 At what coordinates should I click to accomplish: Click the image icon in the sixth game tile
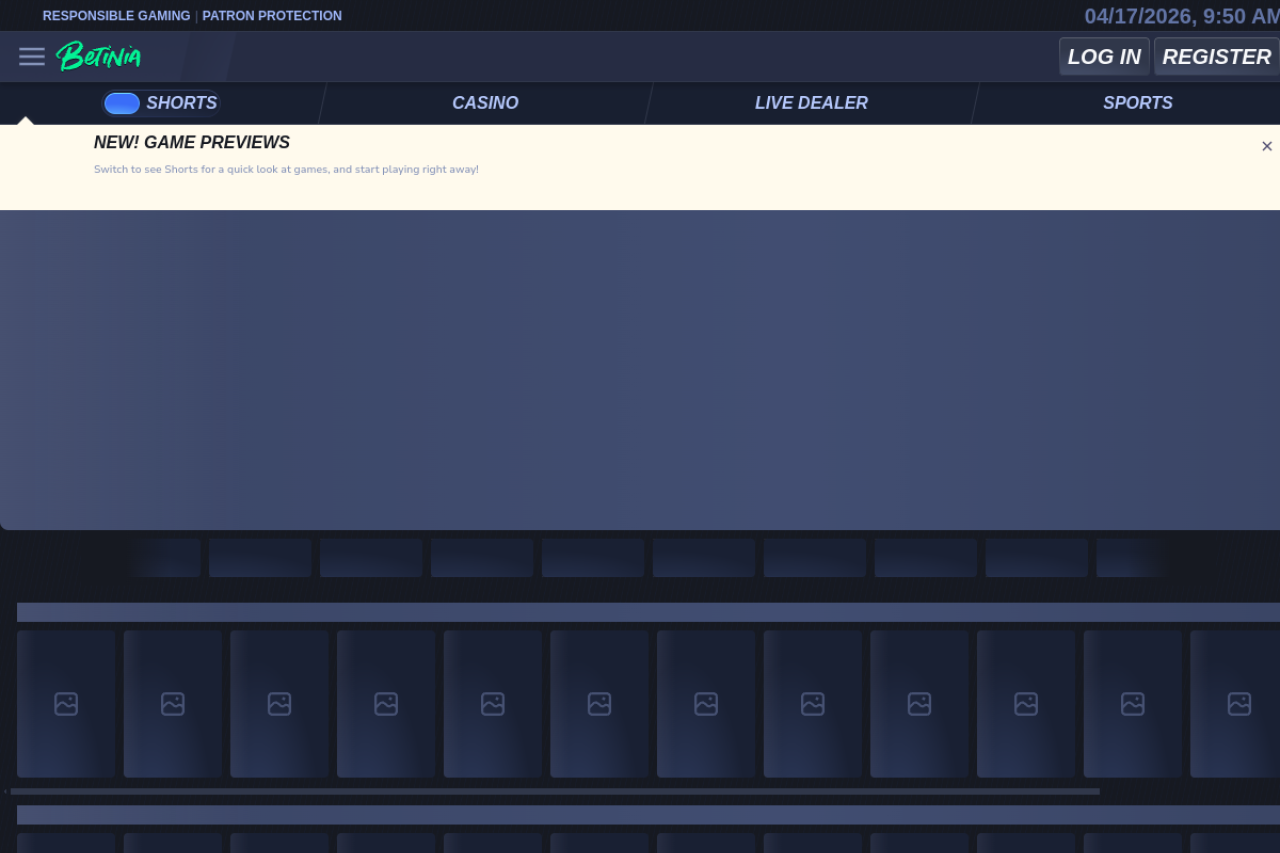coord(599,704)
